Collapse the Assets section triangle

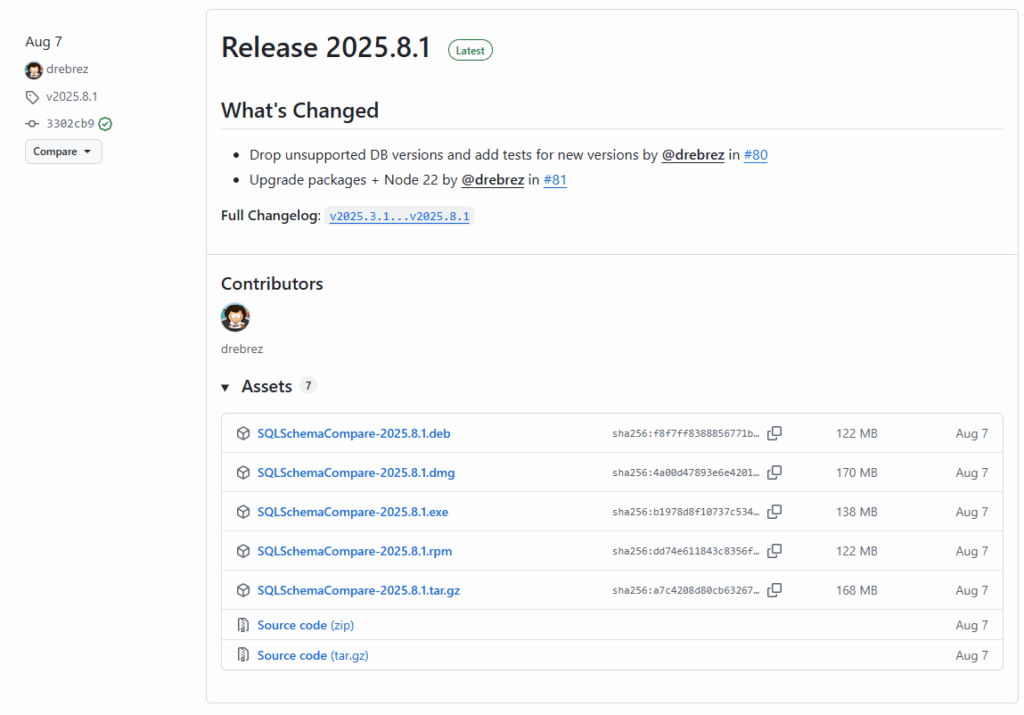(226, 387)
